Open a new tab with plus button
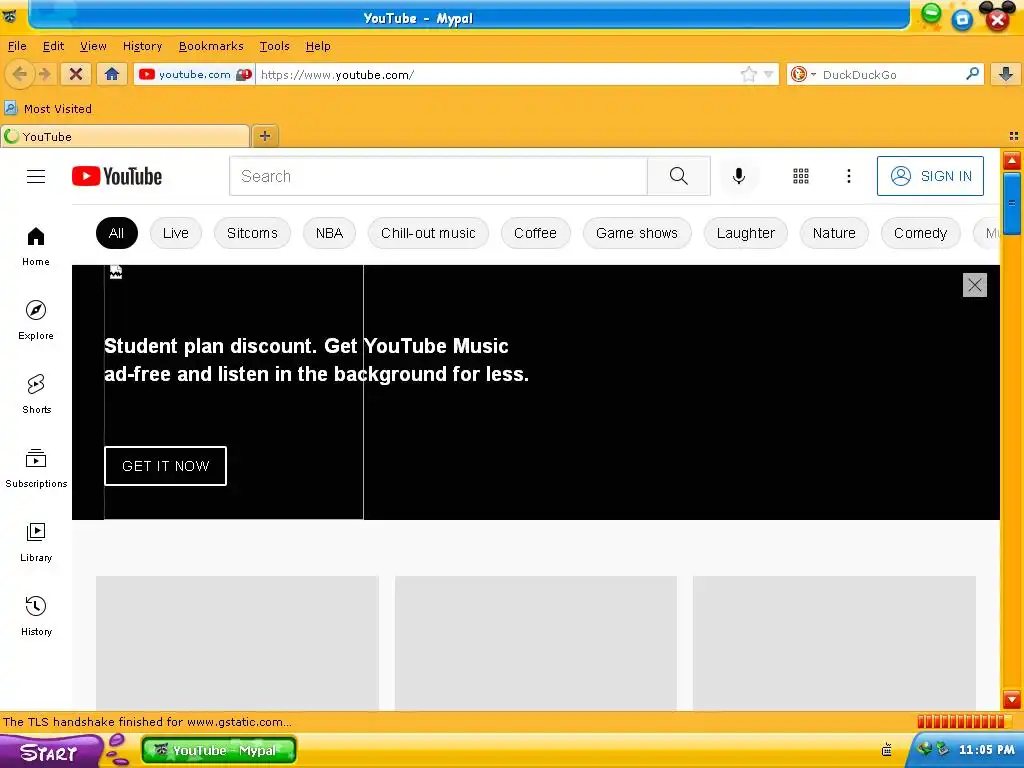1024x768 pixels. click(x=264, y=136)
